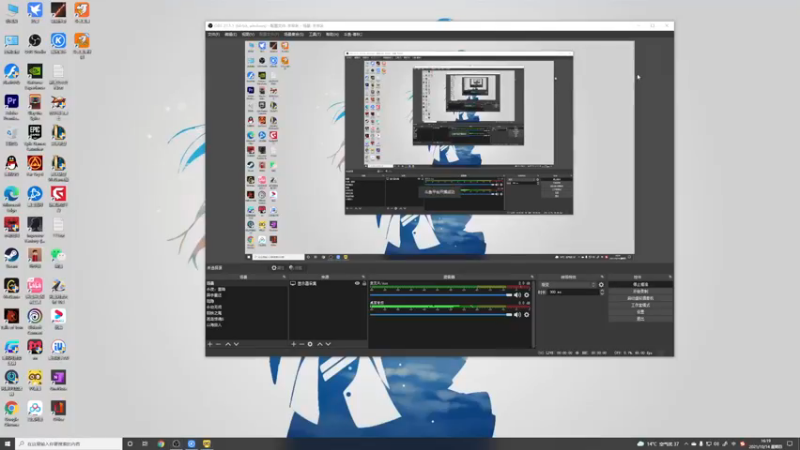Screen dimensions: 800x450
Task: Open WeChat desktop shortcut
Action: (x=58, y=258)
